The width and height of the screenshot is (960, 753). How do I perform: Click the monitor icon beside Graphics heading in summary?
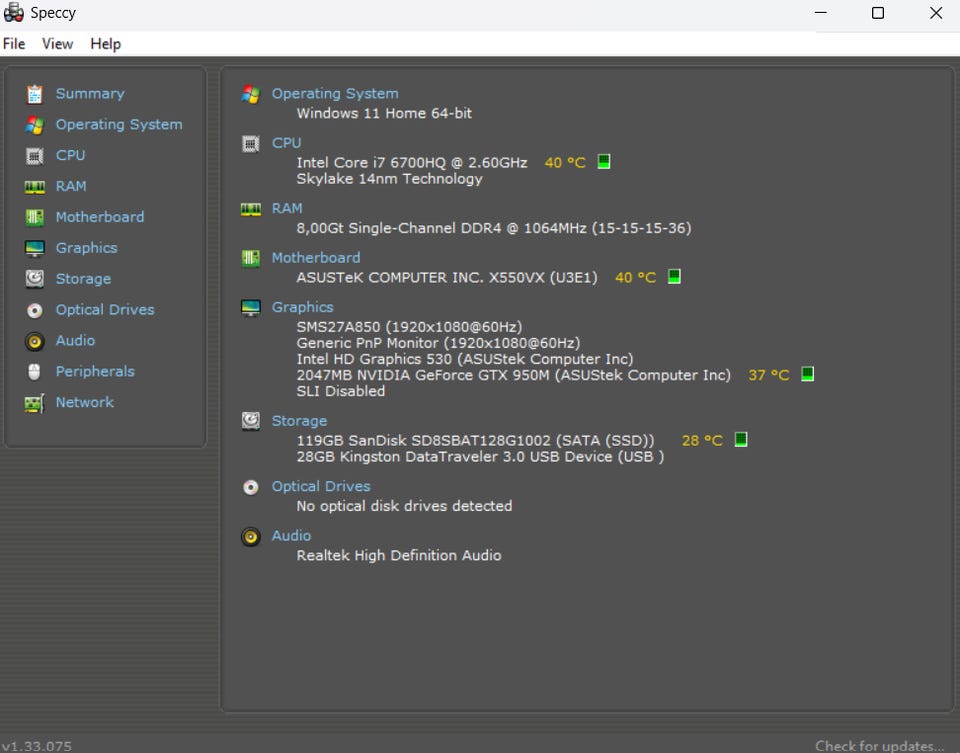click(x=250, y=308)
